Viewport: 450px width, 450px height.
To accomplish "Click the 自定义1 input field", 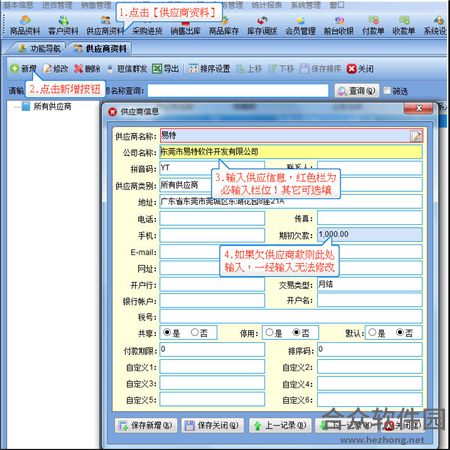I will pyautogui.click(x=212, y=366).
